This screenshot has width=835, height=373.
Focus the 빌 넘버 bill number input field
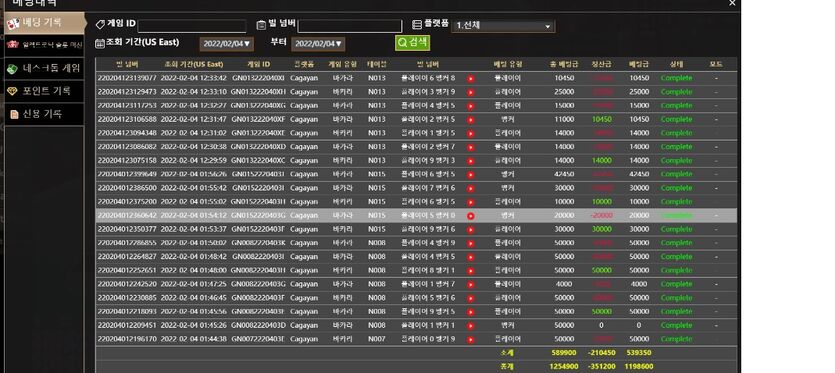tap(350, 26)
